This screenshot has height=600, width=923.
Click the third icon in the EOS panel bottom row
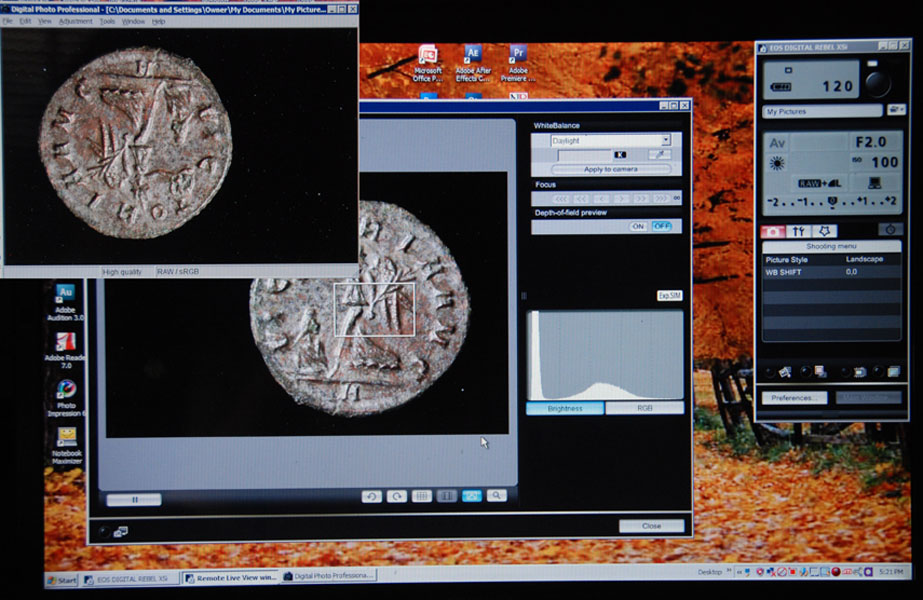(859, 372)
